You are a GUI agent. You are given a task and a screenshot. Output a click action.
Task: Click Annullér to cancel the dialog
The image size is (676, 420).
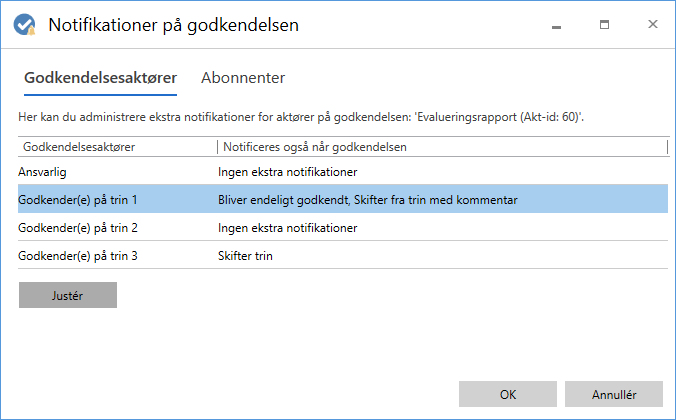[x=613, y=394]
